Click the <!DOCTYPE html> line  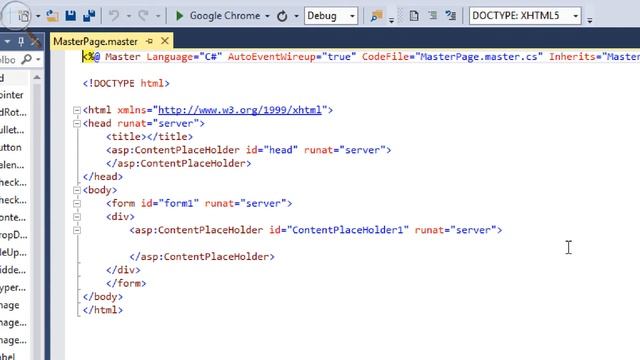[x=126, y=83]
